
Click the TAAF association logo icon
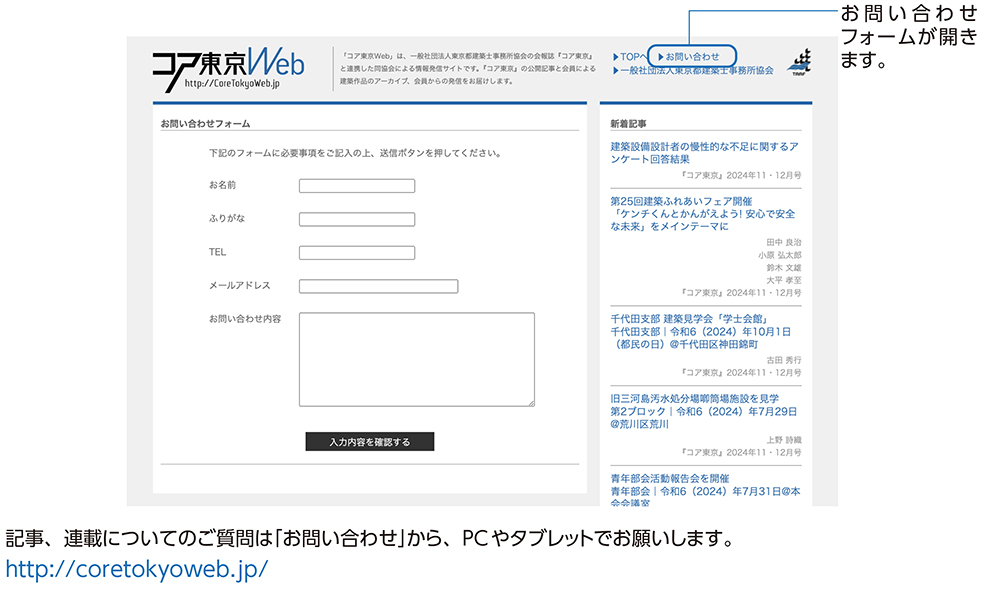click(x=801, y=61)
